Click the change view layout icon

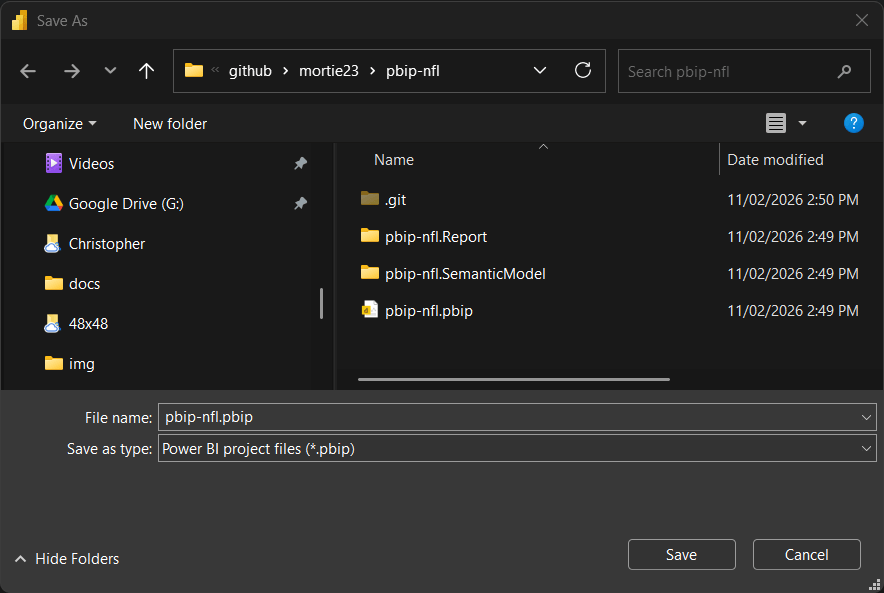(x=776, y=123)
